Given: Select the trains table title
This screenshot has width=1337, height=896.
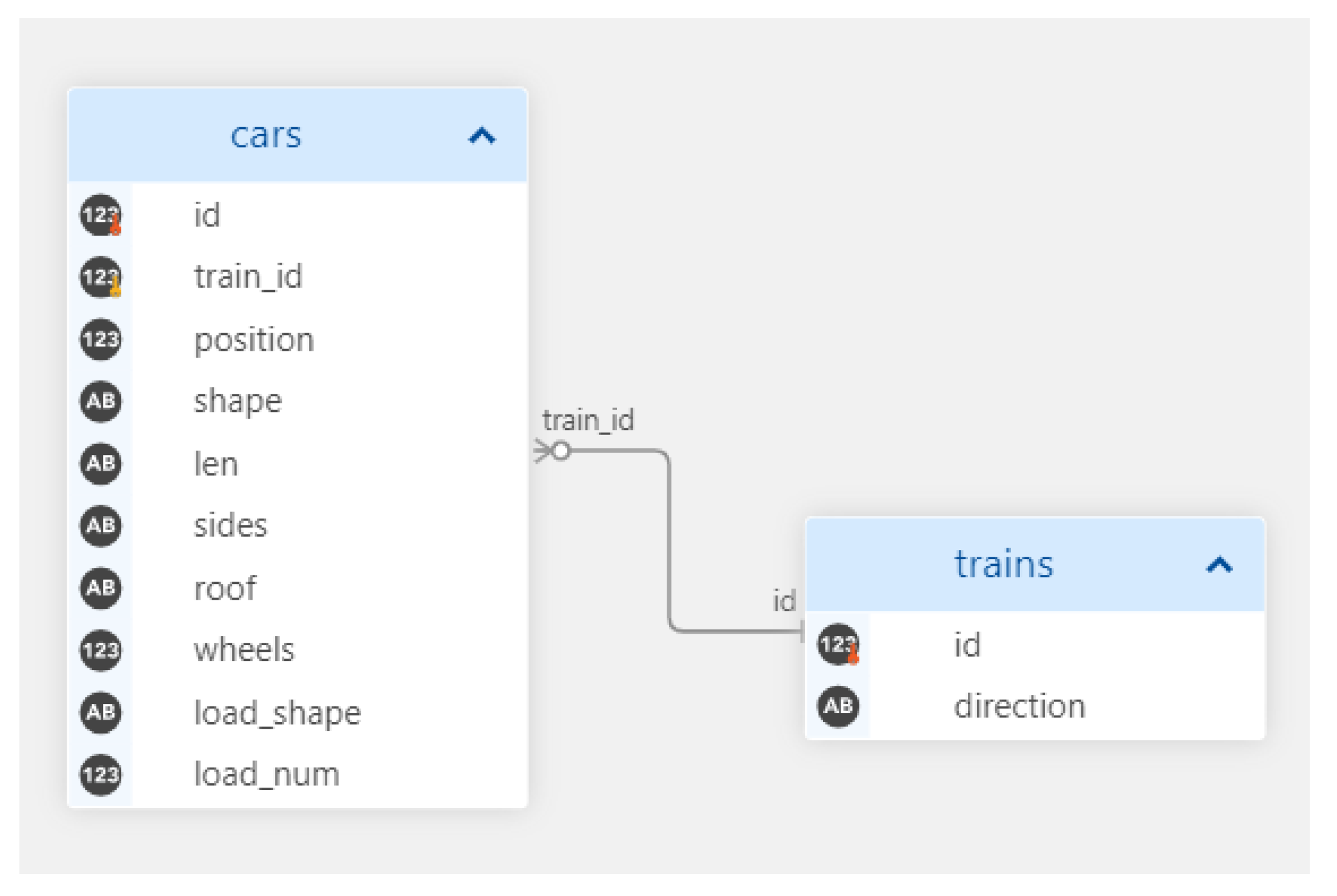Looking at the screenshot, I should pyautogui.click(x=1003, y=565).
